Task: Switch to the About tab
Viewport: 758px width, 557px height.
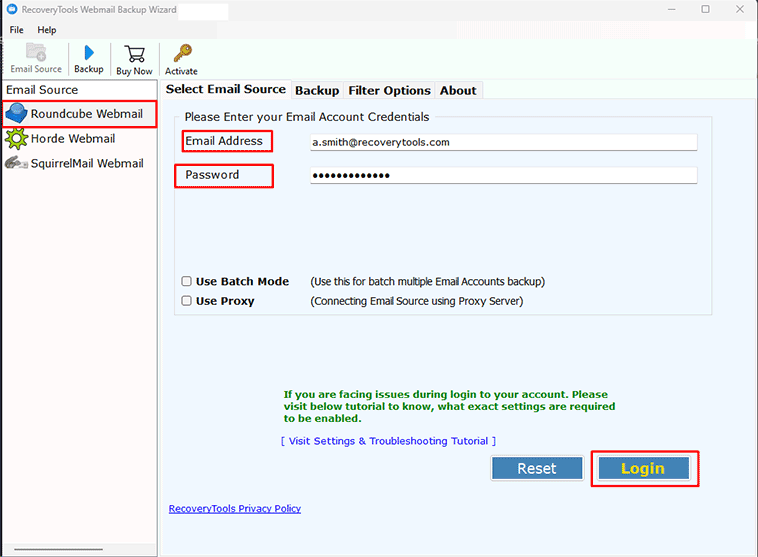Action: click(458, 90)
